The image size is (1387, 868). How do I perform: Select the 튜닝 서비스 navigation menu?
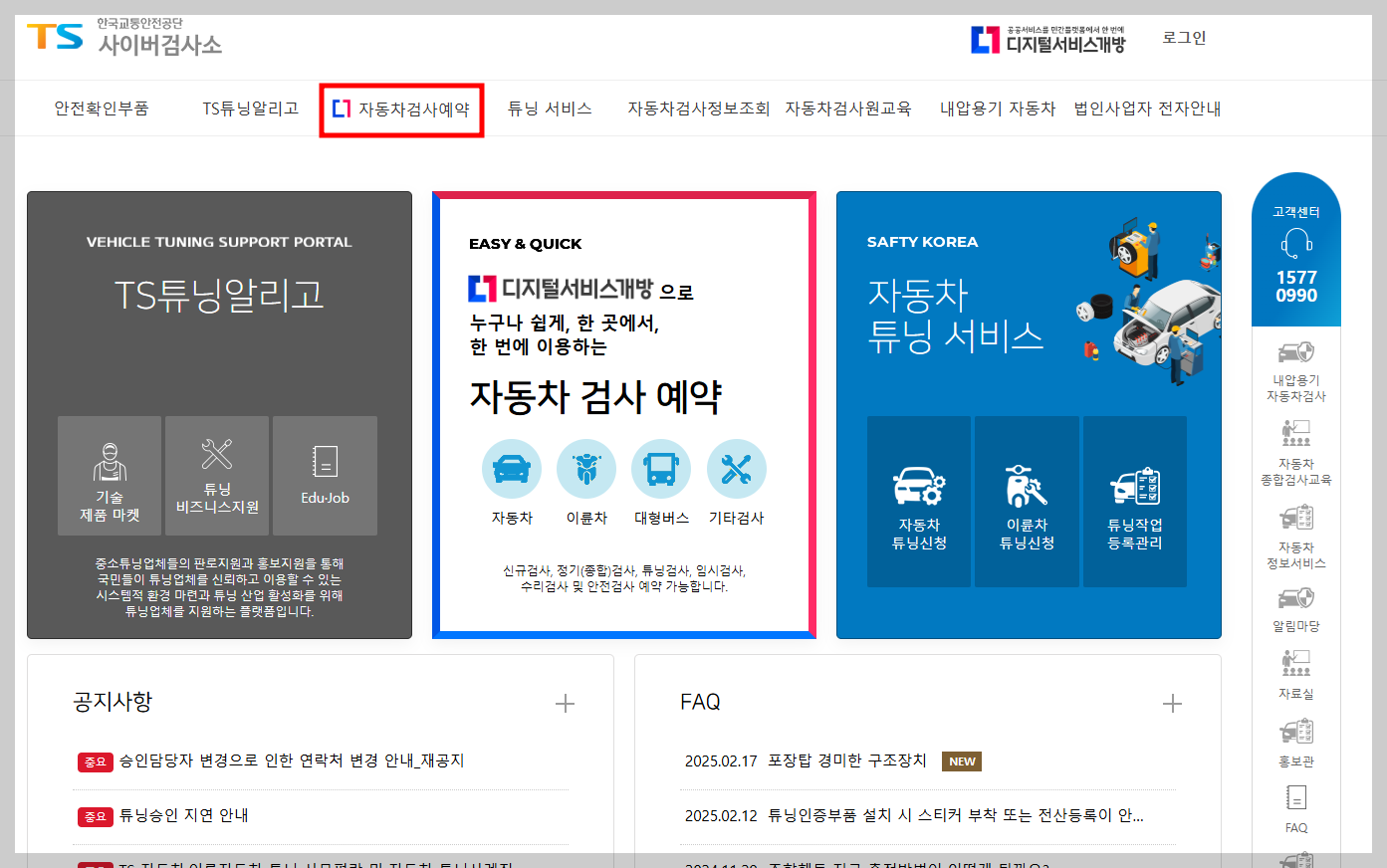(x=549, y=109)
